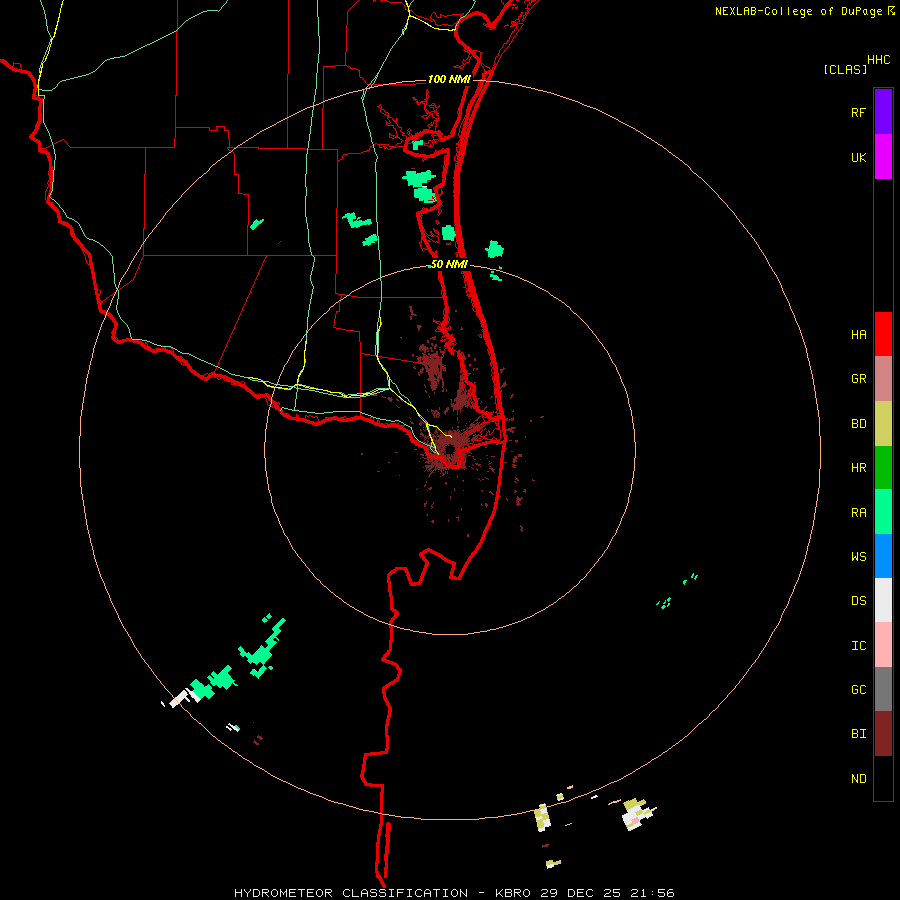This screenshot has width=900, height=900.
Task: Click the "WS" legend label
Action: pyautogui.click(x=858, y=557)
